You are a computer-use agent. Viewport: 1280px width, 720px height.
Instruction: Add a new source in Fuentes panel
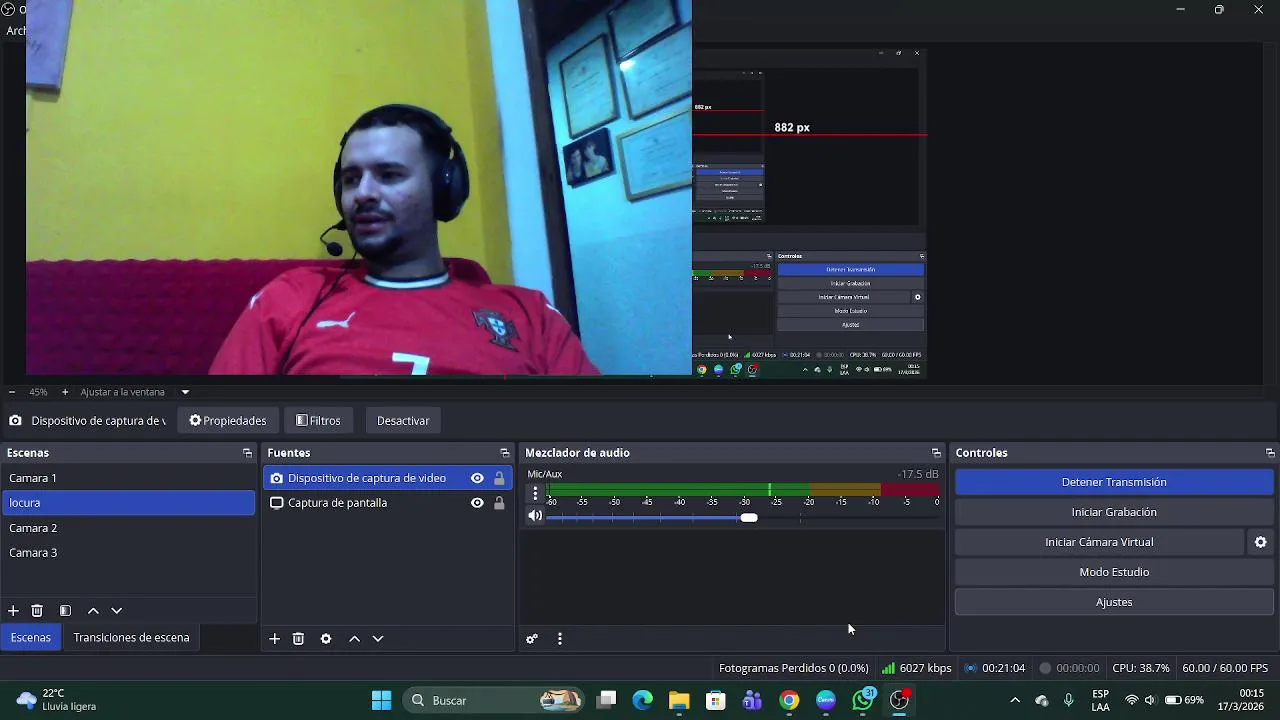[x=274, y=638]
